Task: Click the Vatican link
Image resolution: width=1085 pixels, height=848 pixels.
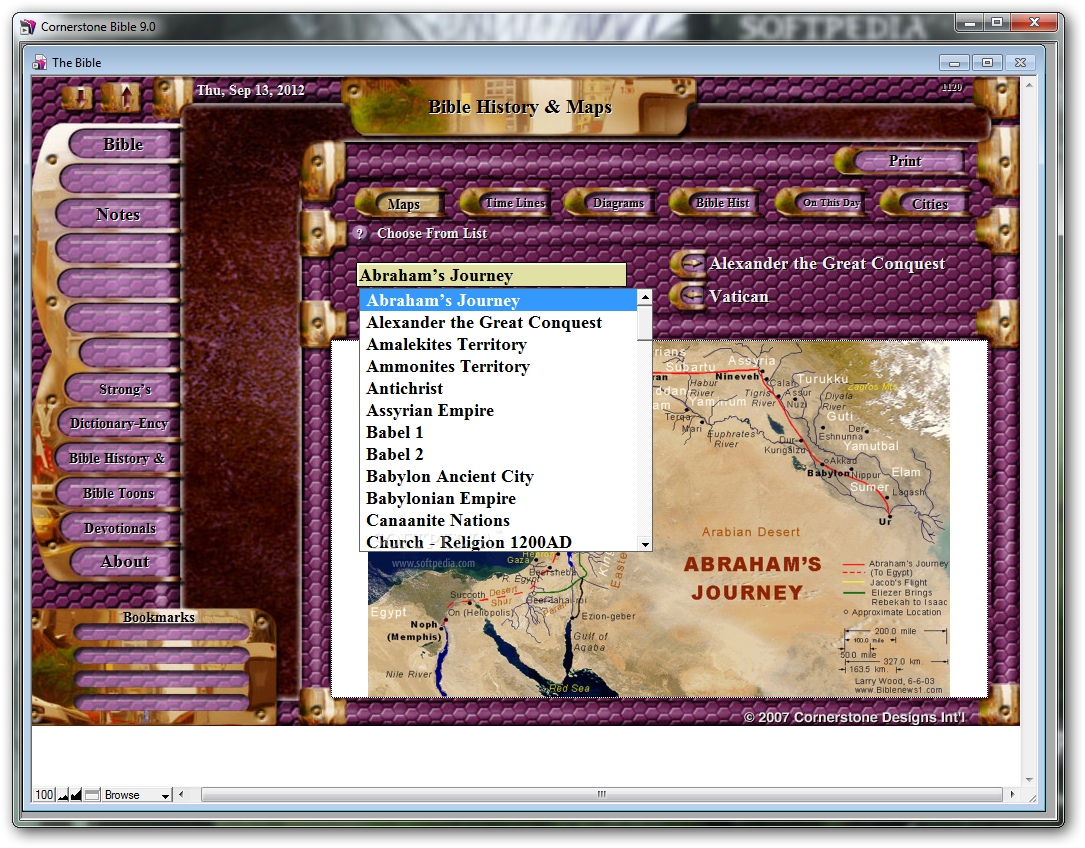Action: pyautogui.click(x=738, y=297)
